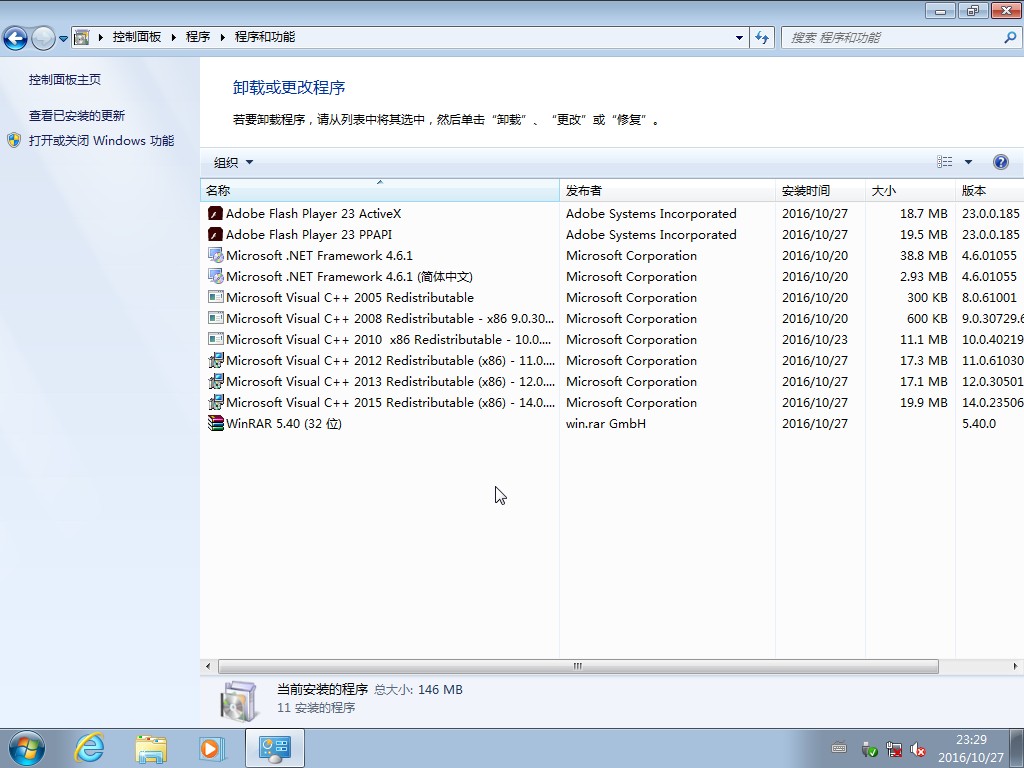This screenshot has width=1024, height=768.
Task: Sort by 安装时间 column header
Action: (820, 190)
